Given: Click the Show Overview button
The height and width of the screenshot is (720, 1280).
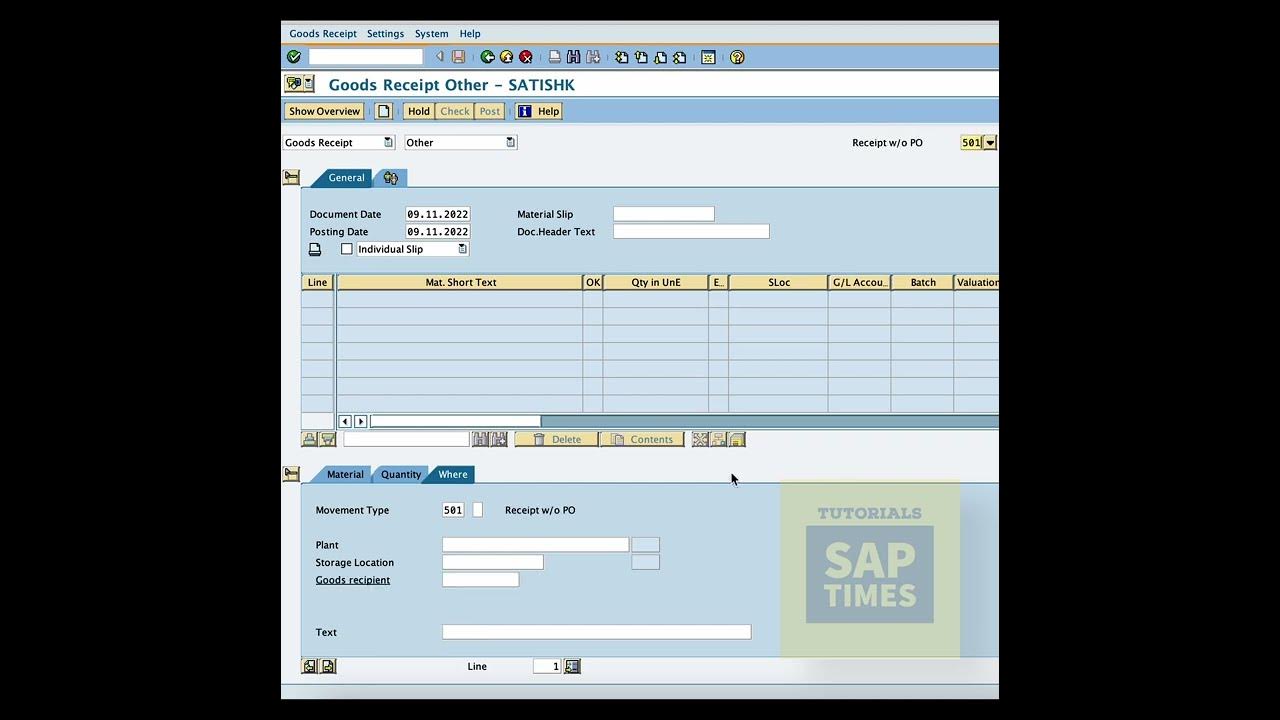Looking at the screenshot, I should click(324, 111).
